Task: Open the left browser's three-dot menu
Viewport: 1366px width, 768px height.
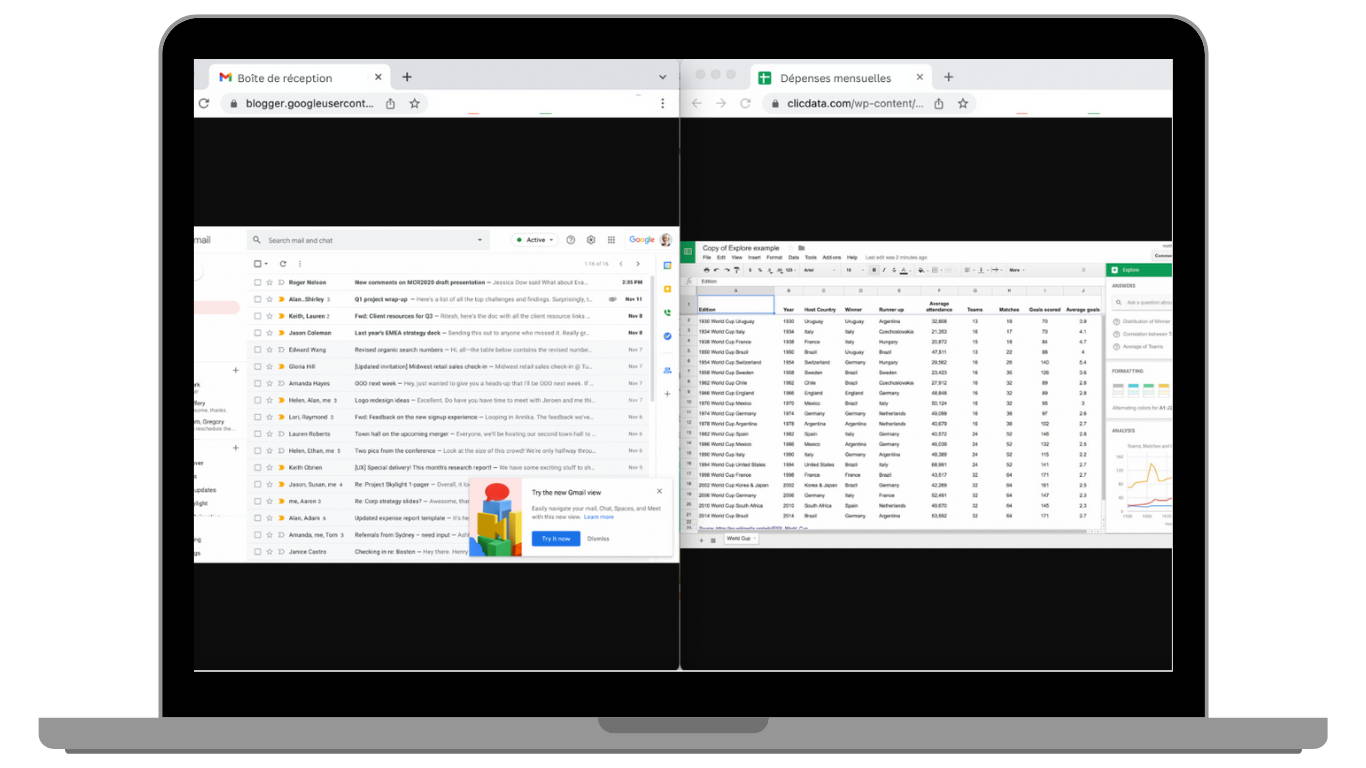Action: pos(662,103)
